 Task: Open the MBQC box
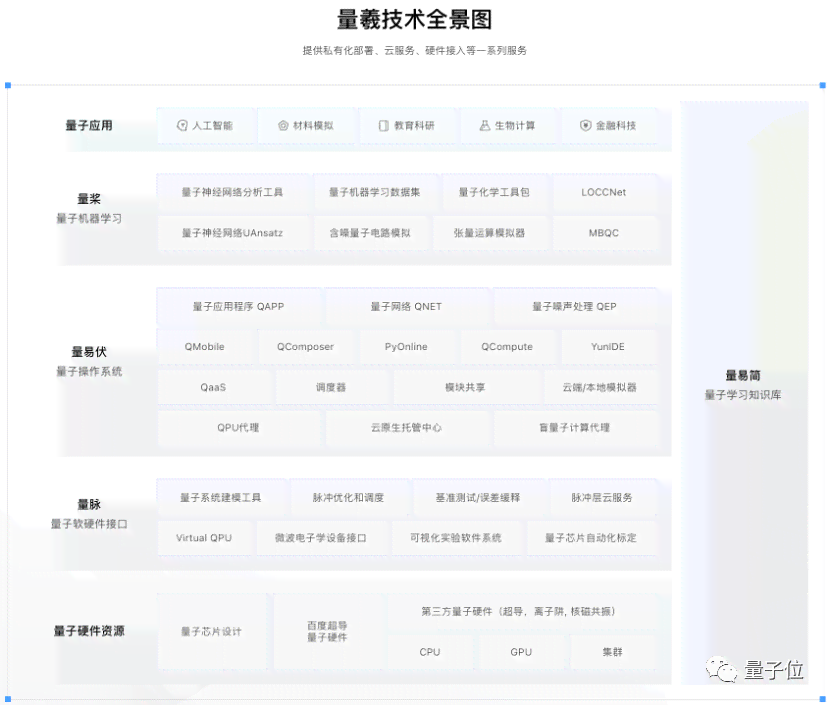click(604, 233)
